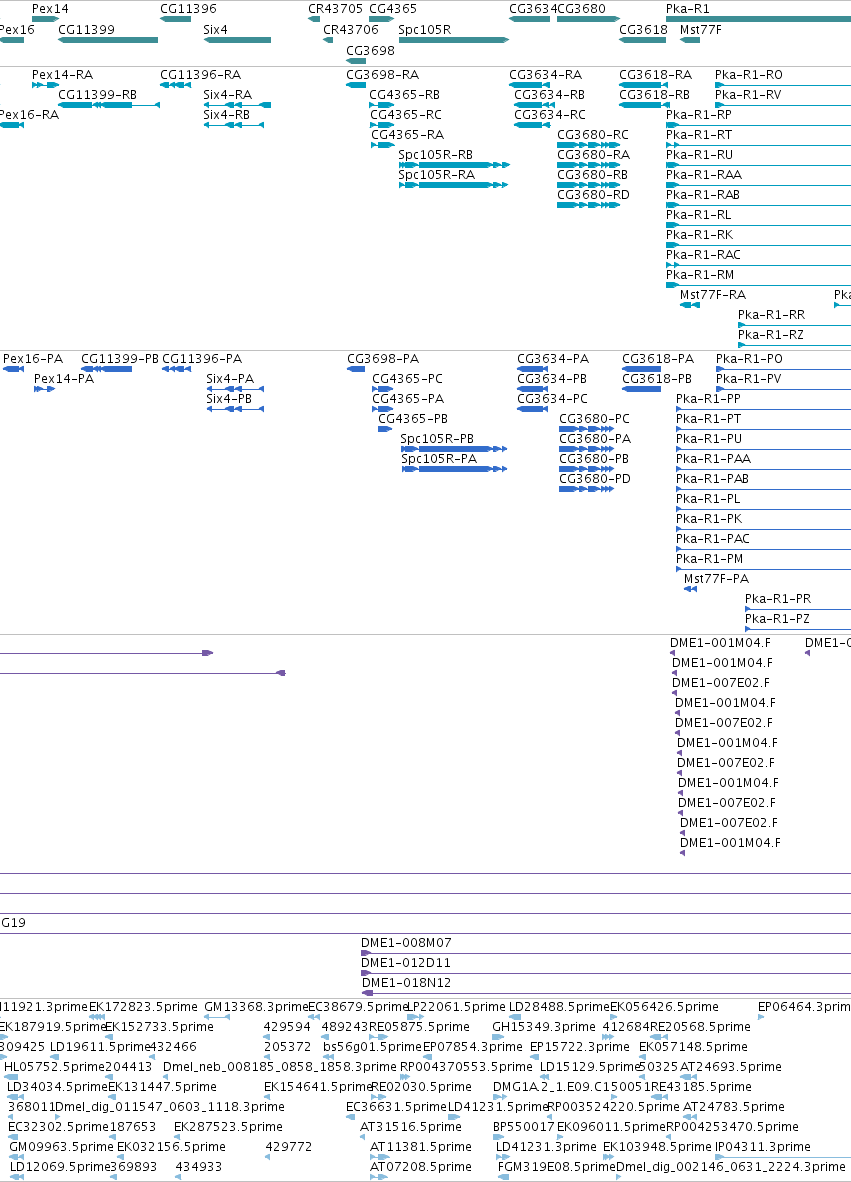Click transcript label "CG11396-RA"

(x=201, y=75)
